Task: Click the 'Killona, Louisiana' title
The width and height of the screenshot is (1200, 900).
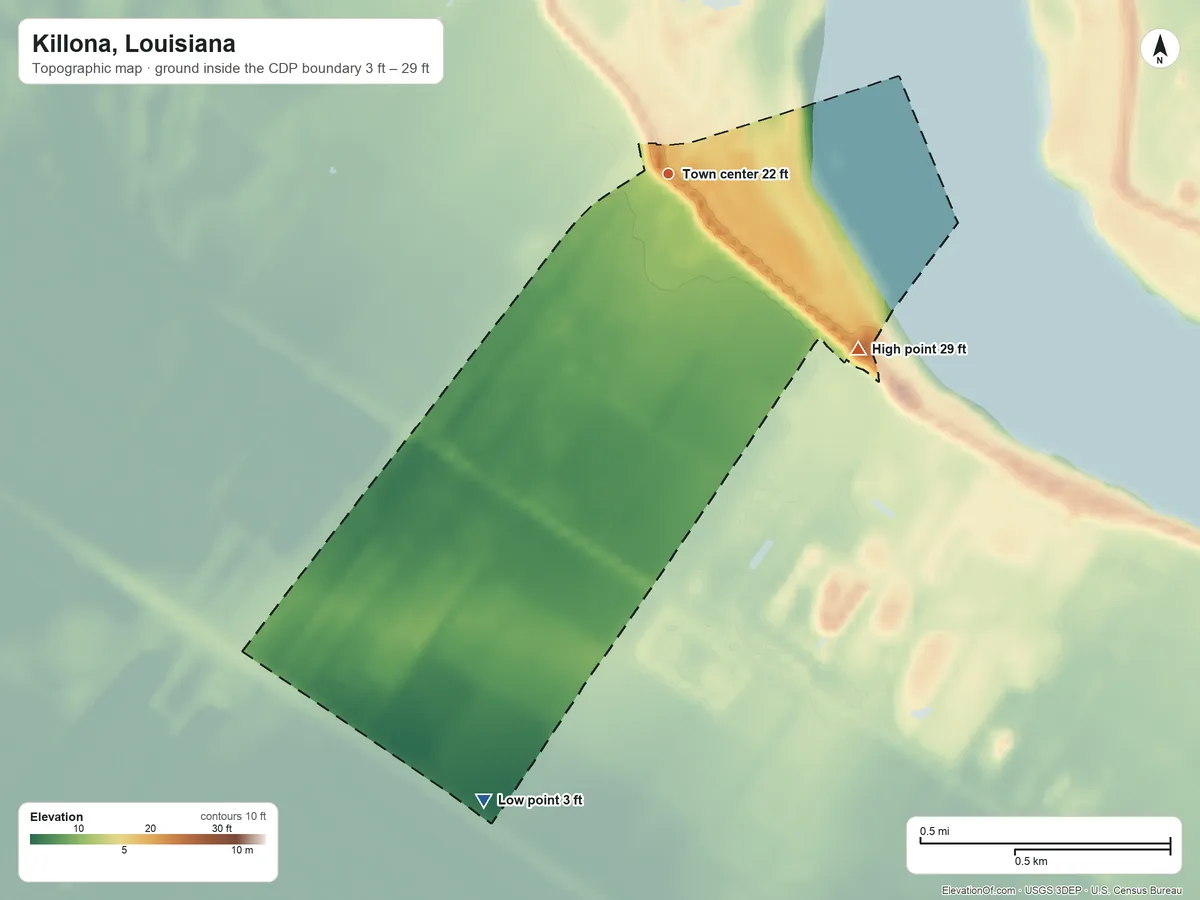Action: 134,44
